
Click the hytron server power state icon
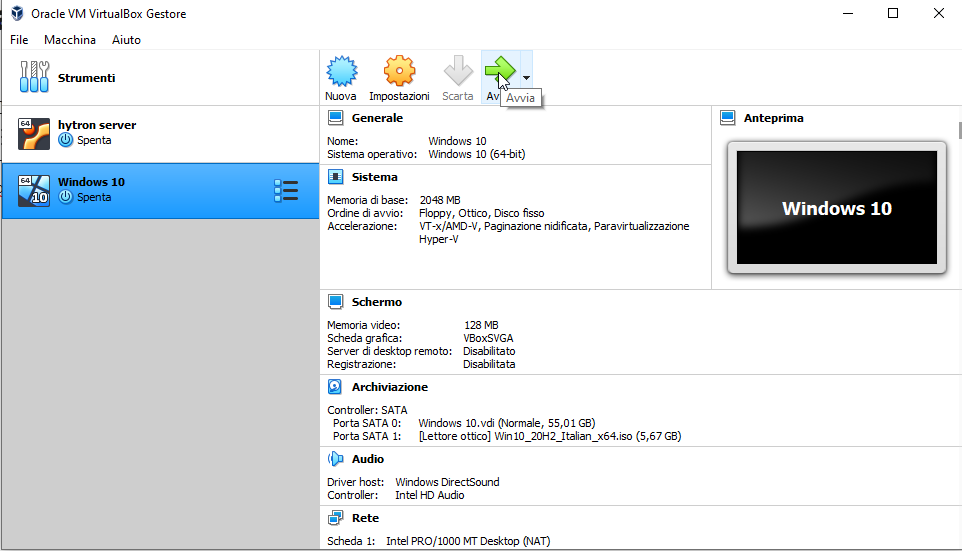[x=66, y=140]
